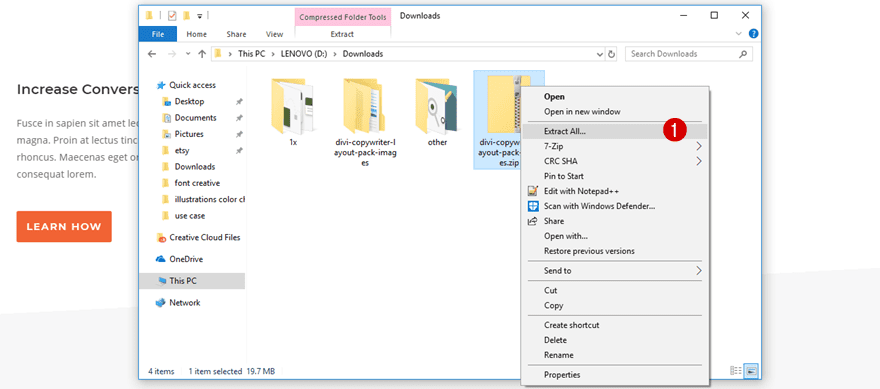Image resolution: width=880 pixels, height=389 pixels.
Task: Click the refresh icon beside address bar
Action: tap(612, 54)
